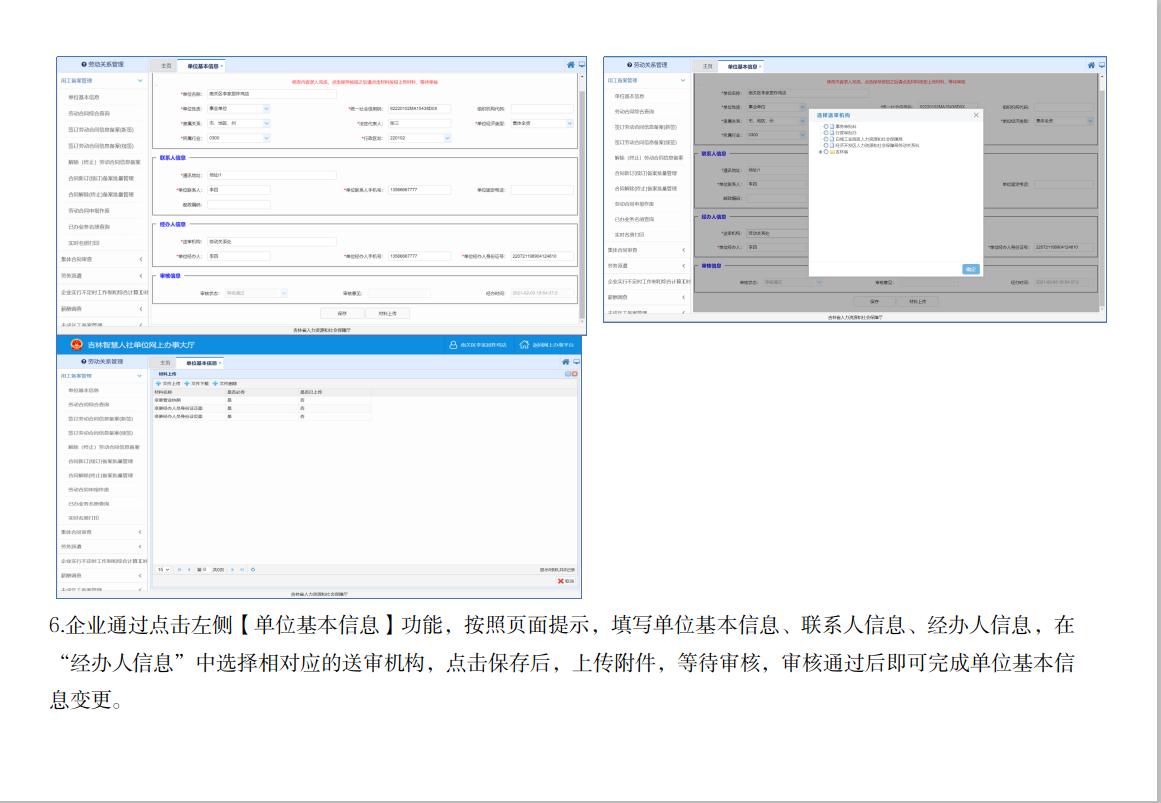Screen dimensions: 1161x803
Task: Click the home icon in the upload screenshot tab bar
Action: tap(566, 362)
